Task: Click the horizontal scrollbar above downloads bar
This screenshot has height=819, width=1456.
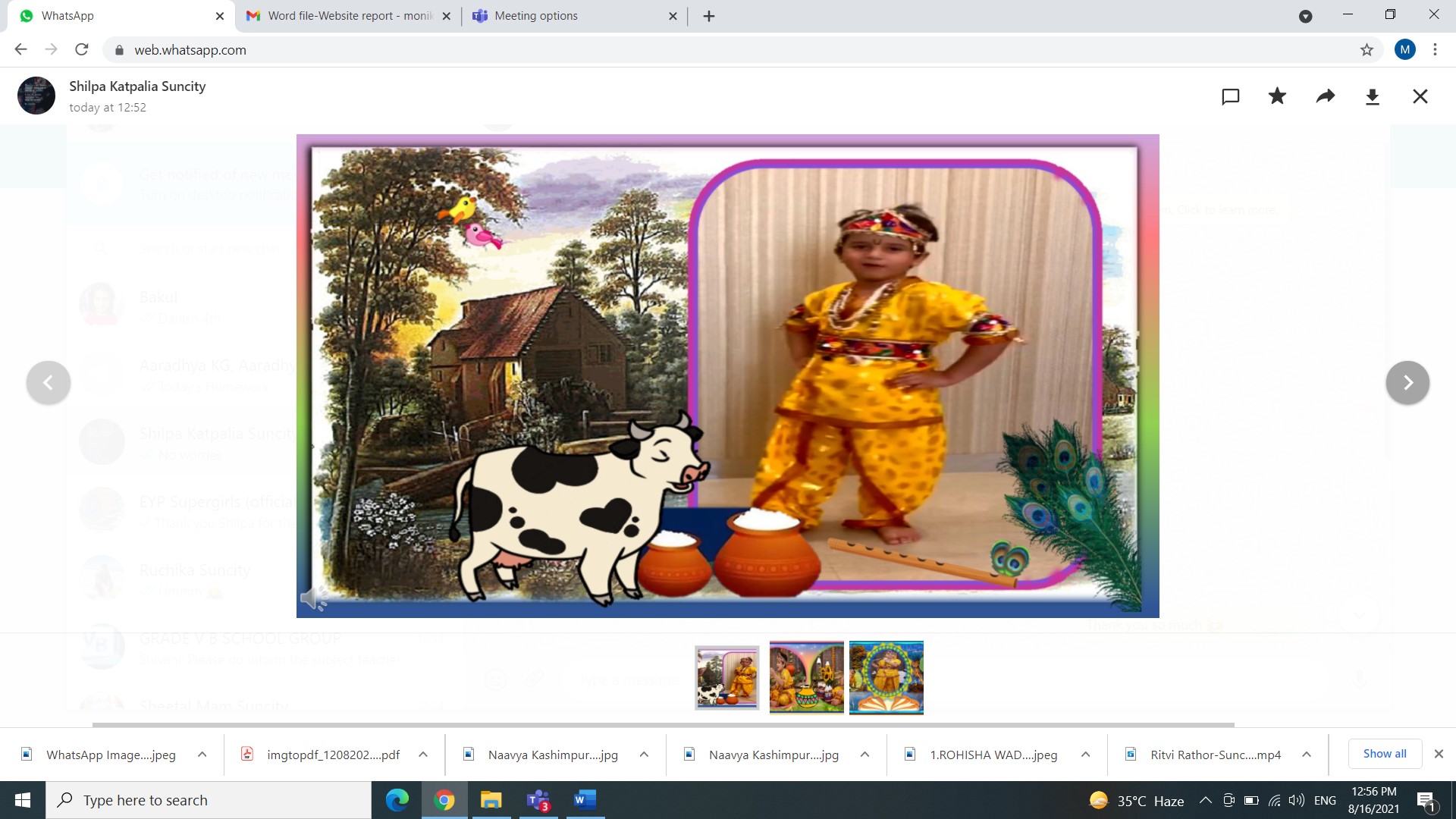Action: pyautogui.click(x=664, y=724)
